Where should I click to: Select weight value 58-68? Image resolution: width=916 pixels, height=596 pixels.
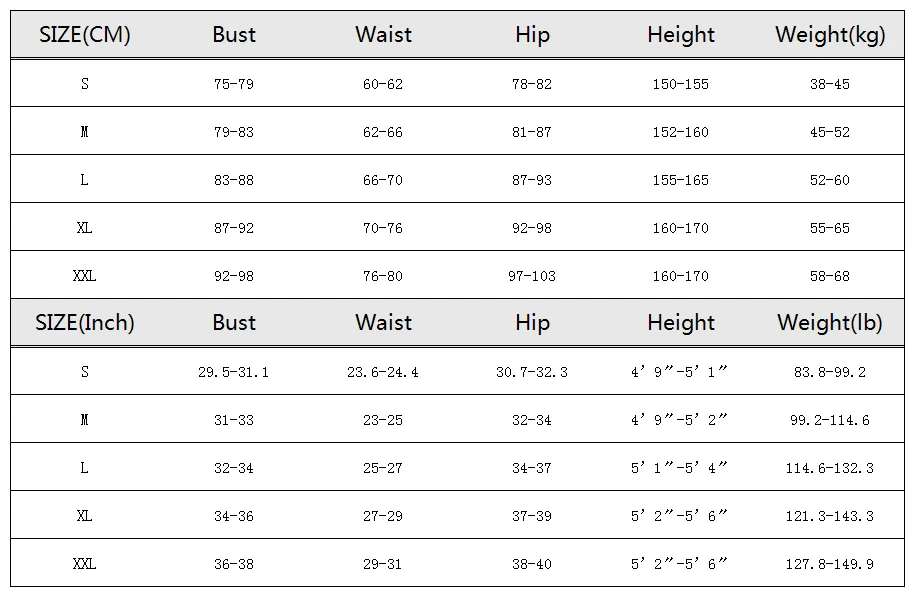[830, 276]
